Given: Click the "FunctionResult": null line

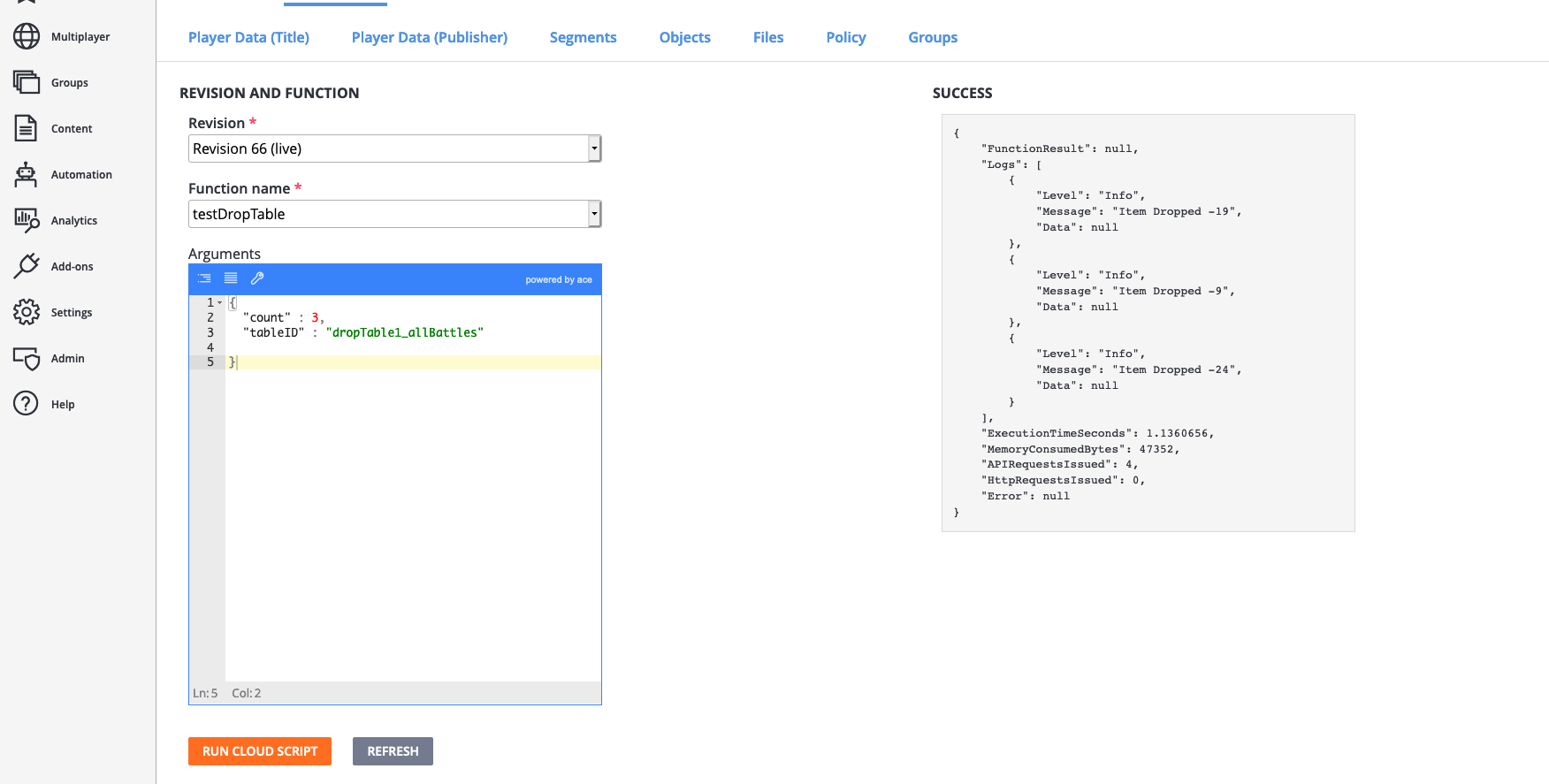Looking at the screenshot, I should coord(1060,148).
